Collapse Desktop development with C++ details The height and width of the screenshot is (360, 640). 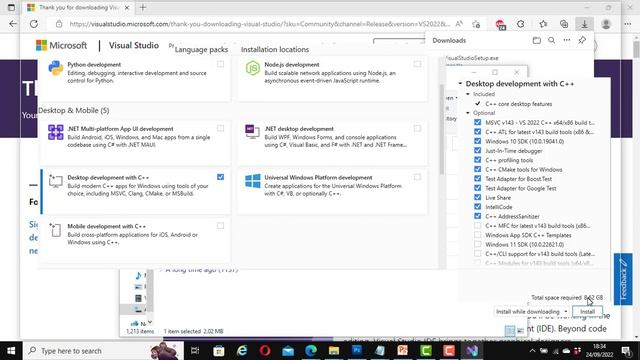(460, 84)
